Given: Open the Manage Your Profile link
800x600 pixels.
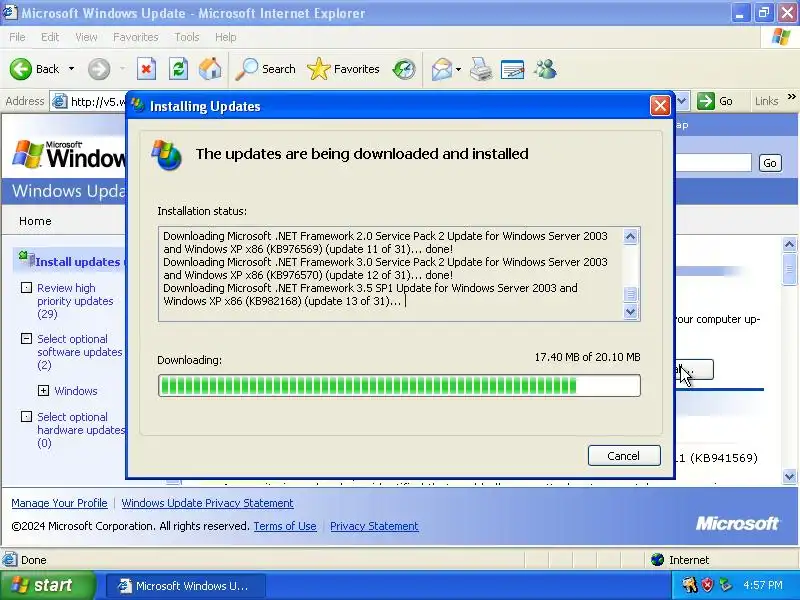Looking at the screenshot, I should click(x=59, y=503).
